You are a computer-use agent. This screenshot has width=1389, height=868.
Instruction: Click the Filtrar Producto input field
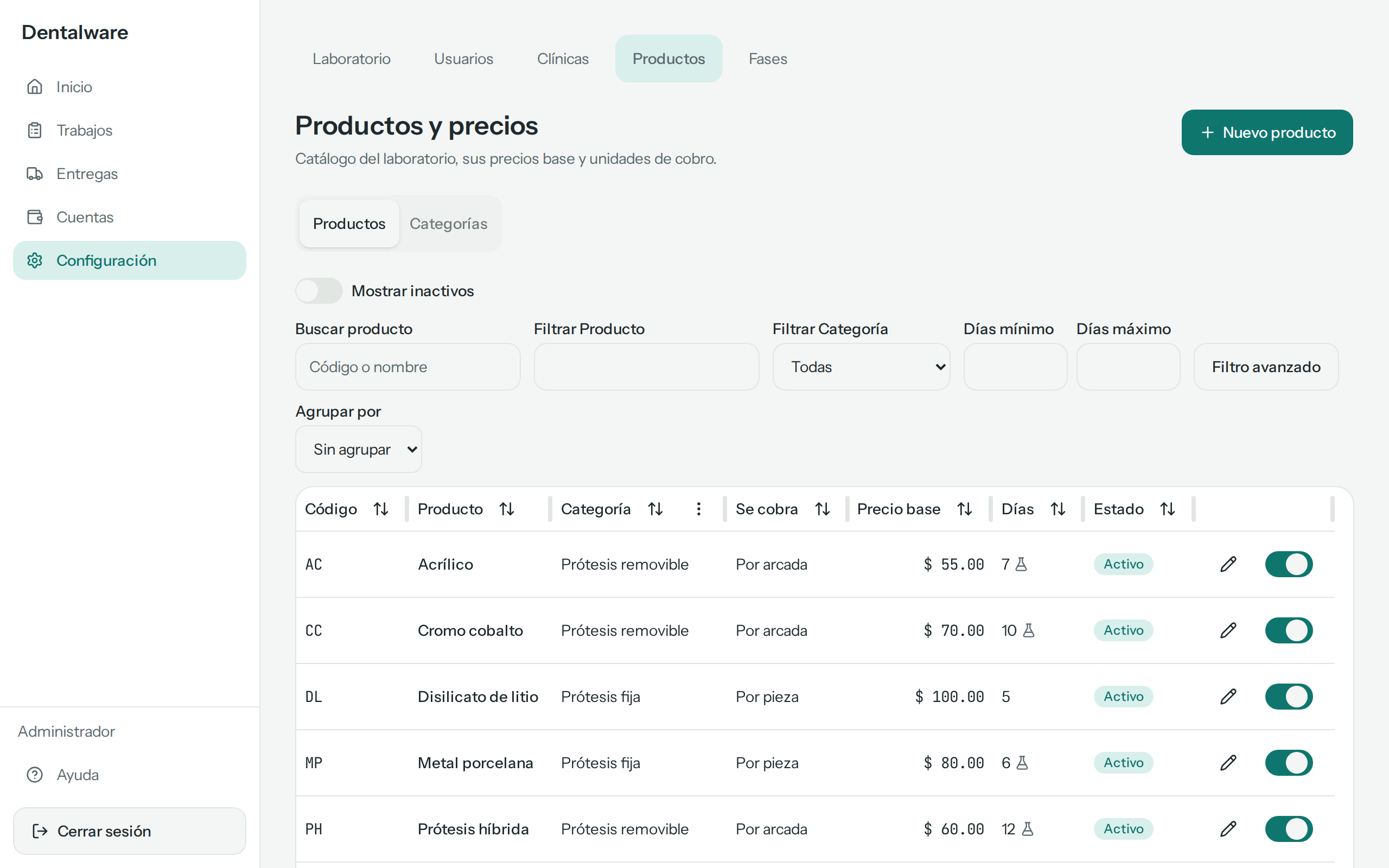[646, 367]
